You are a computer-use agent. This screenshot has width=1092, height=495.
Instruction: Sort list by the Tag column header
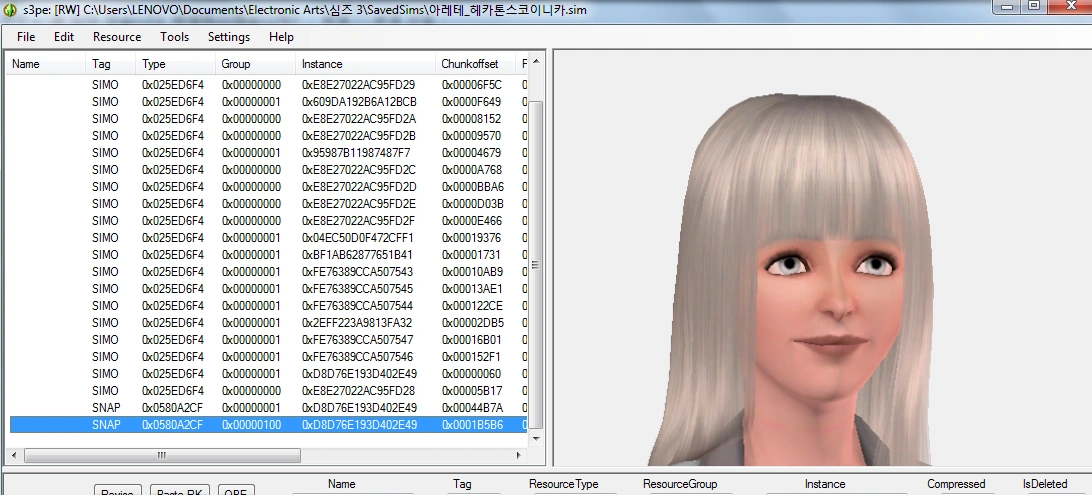[x=111, y=64]
